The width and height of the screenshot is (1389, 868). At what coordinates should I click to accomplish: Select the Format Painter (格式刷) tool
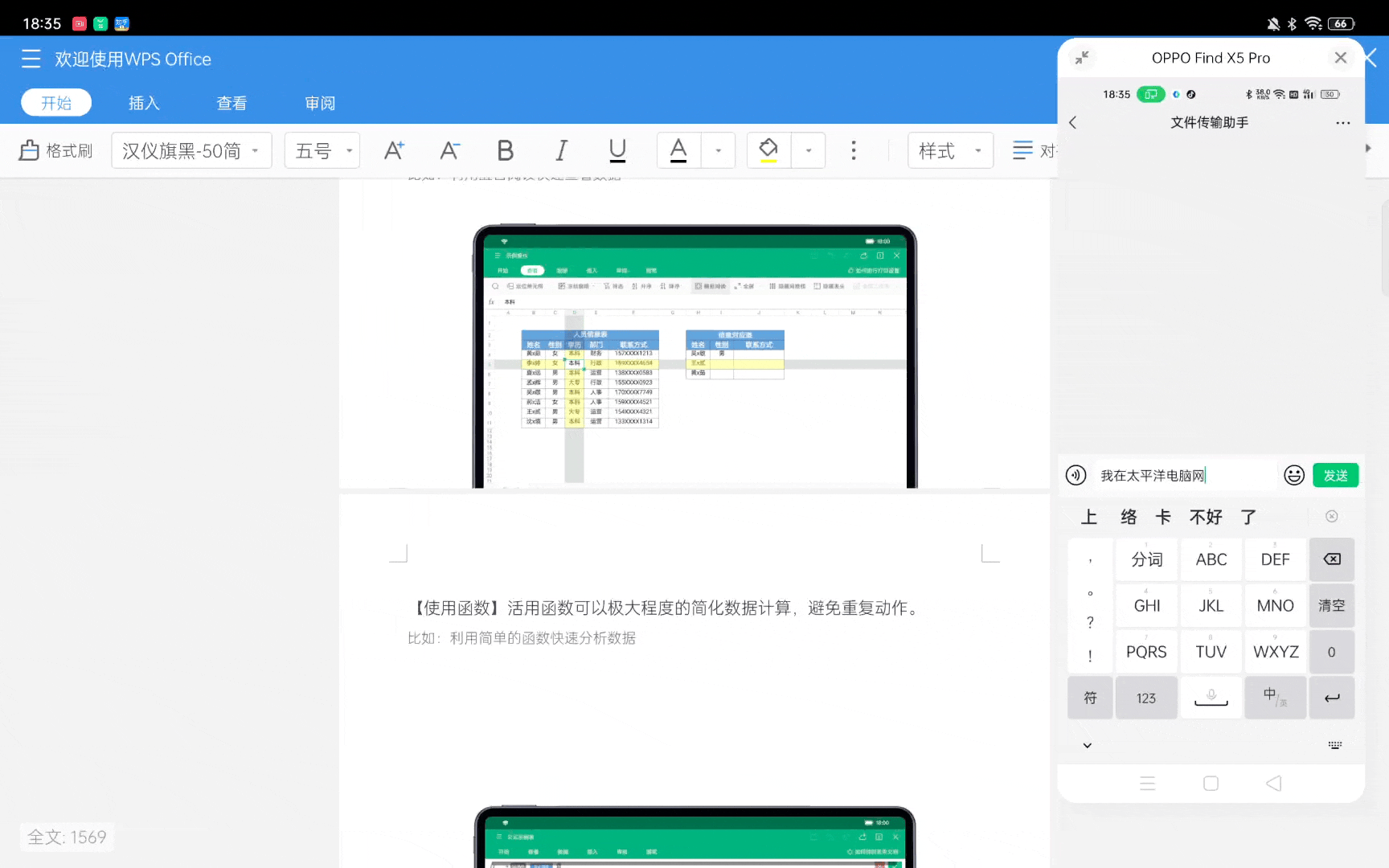56,150
